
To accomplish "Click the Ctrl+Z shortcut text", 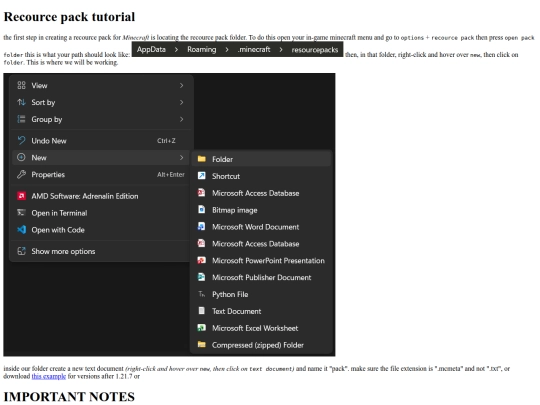I will coord(166,141).
